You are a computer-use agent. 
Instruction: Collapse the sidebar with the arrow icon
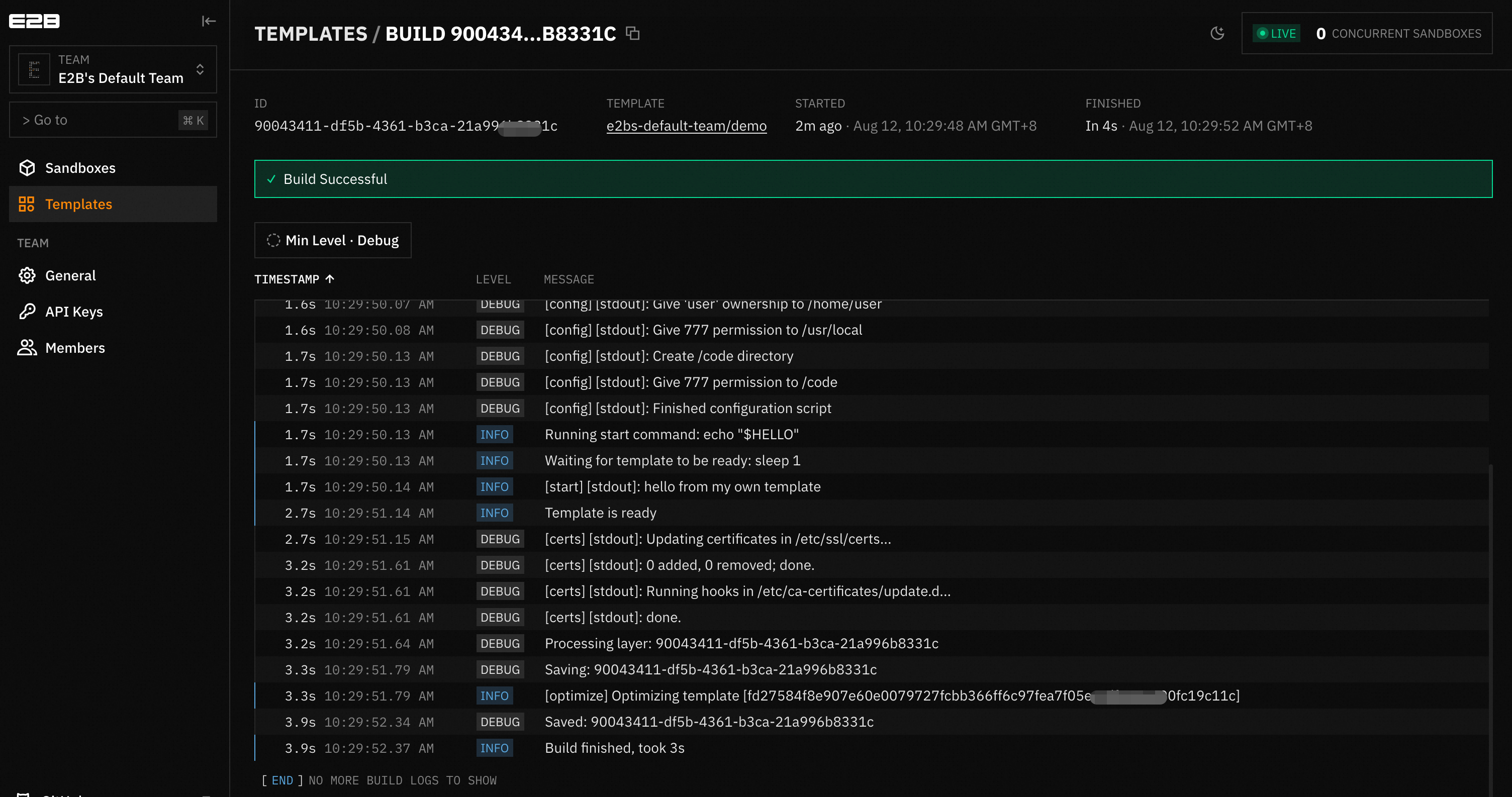[209, 21]
